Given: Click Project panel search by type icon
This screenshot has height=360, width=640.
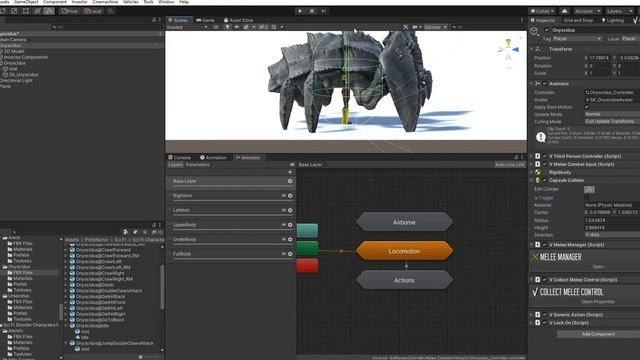Looking at the screenshot, I should click(126, 232).
